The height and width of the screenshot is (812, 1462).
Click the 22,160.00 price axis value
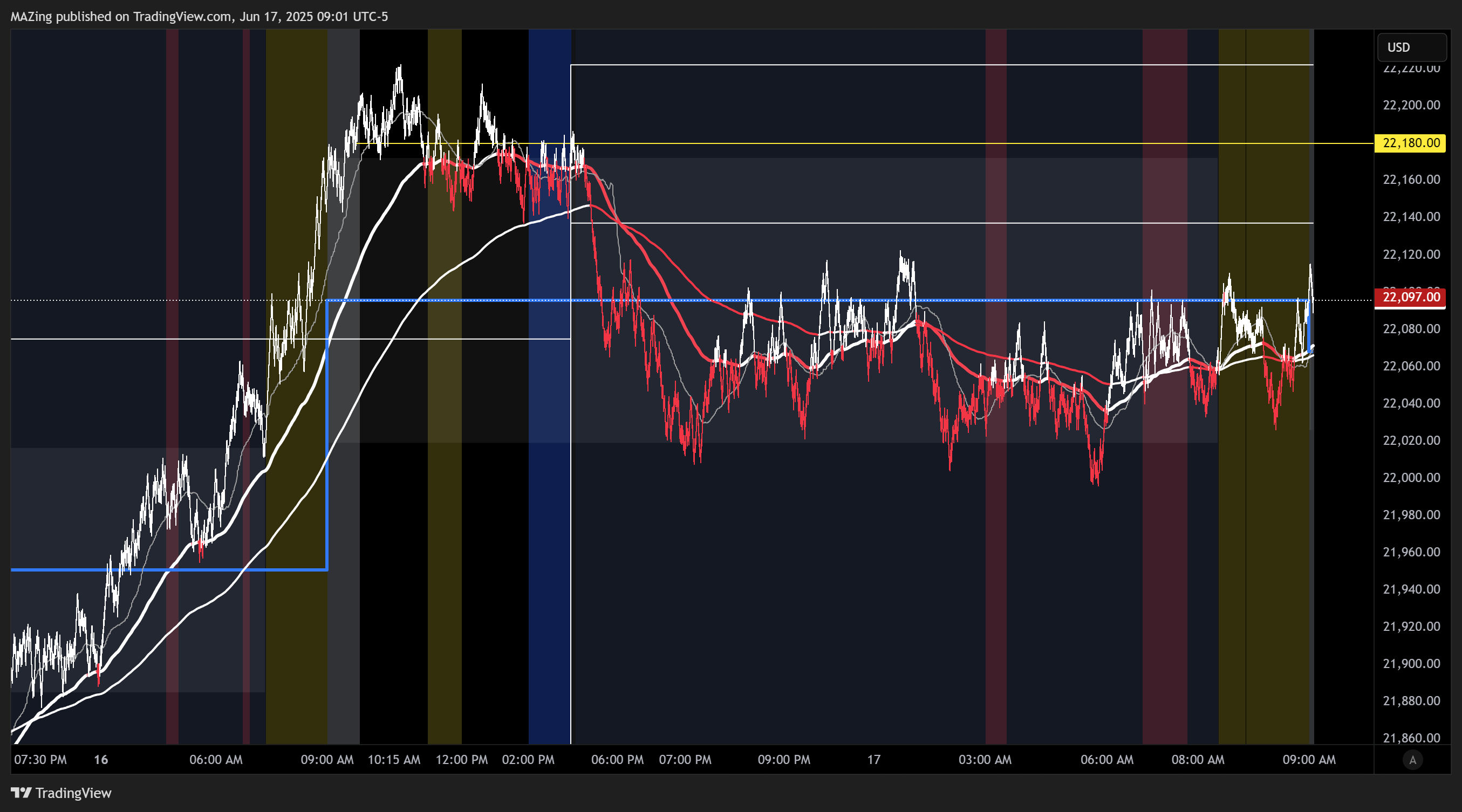pyautogui.click(x=1411, y=180)
